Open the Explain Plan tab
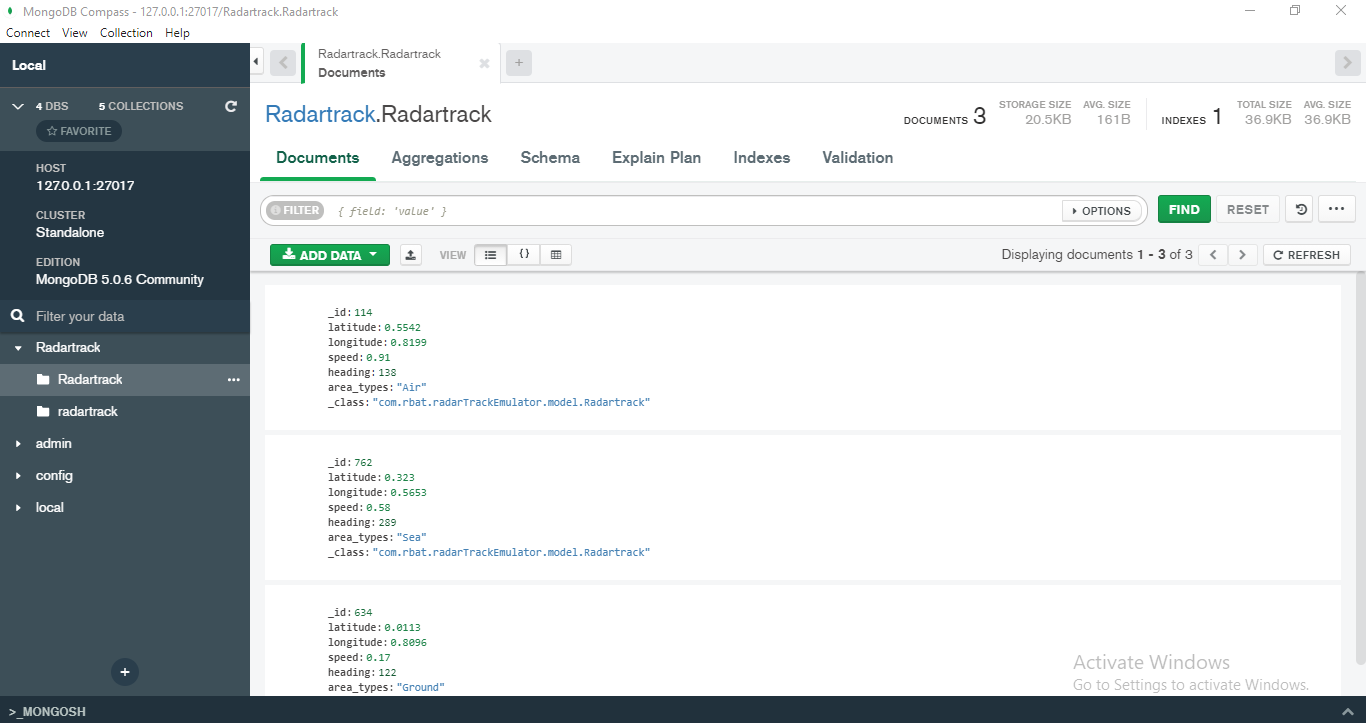The height and width of the screenshot is (723, 1366). click(656, 158)
